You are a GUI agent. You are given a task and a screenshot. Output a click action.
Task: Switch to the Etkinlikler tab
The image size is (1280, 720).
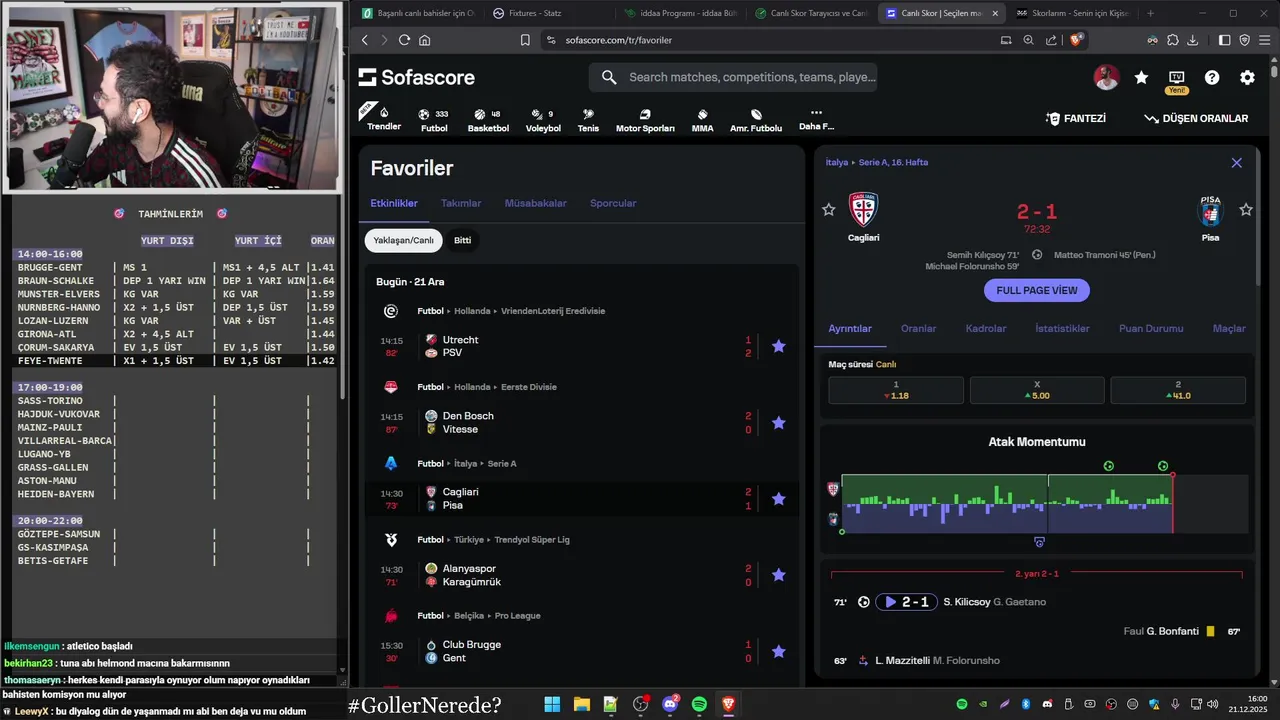tap(394, 203)
